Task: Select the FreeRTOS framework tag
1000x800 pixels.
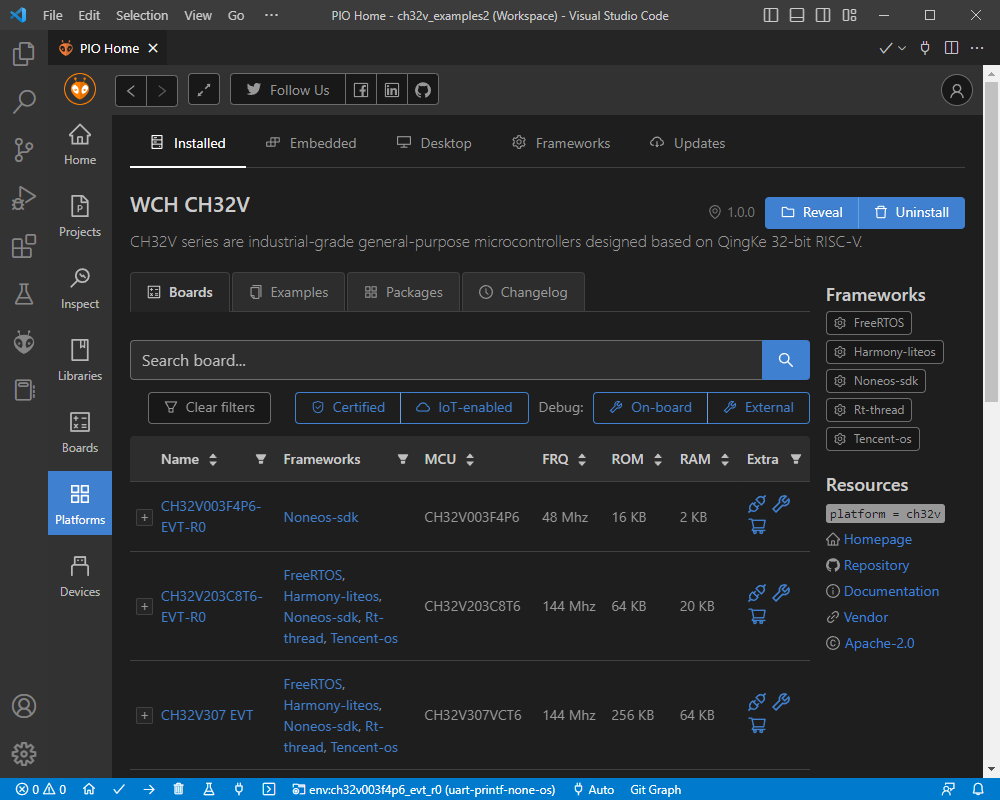Action: coord(869,323)
